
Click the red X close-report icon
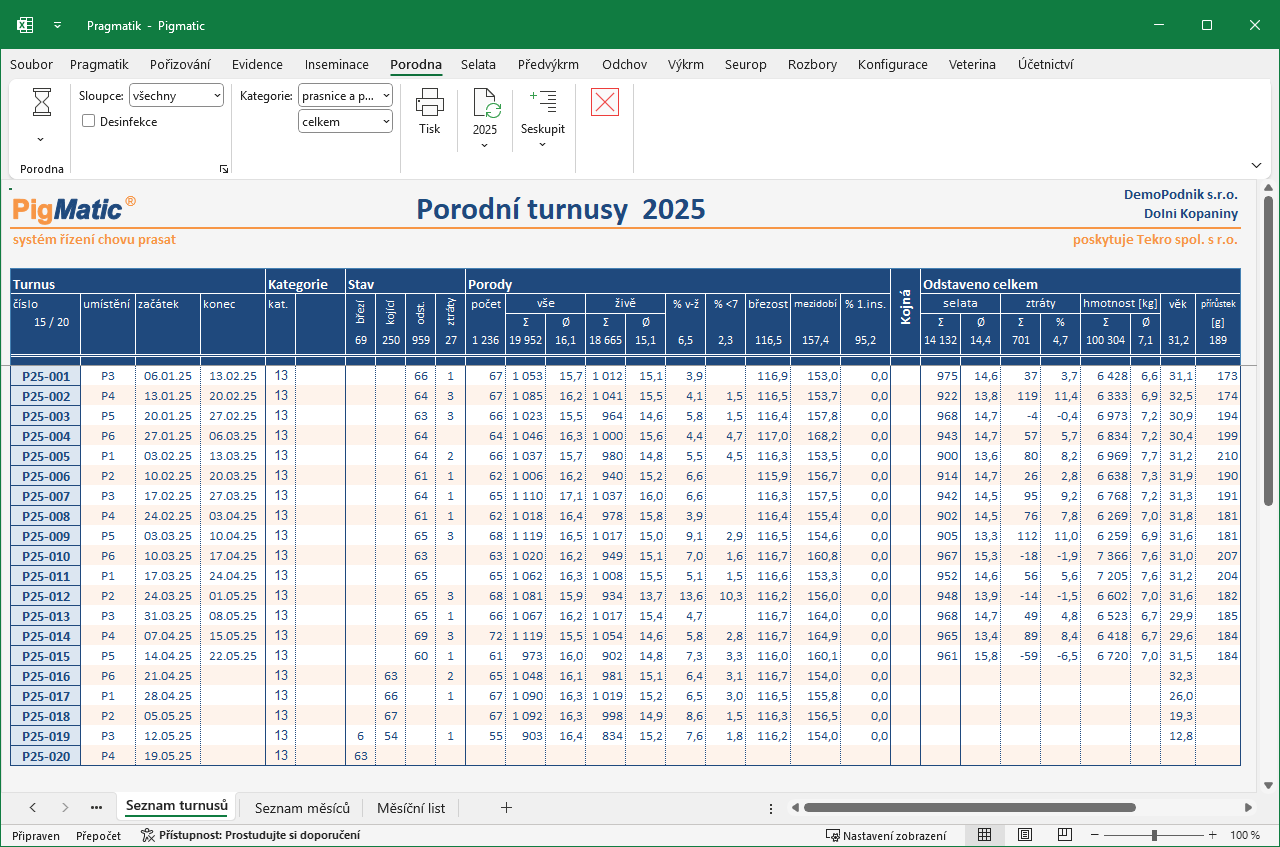pyautogui.click(x=605, y=102)
